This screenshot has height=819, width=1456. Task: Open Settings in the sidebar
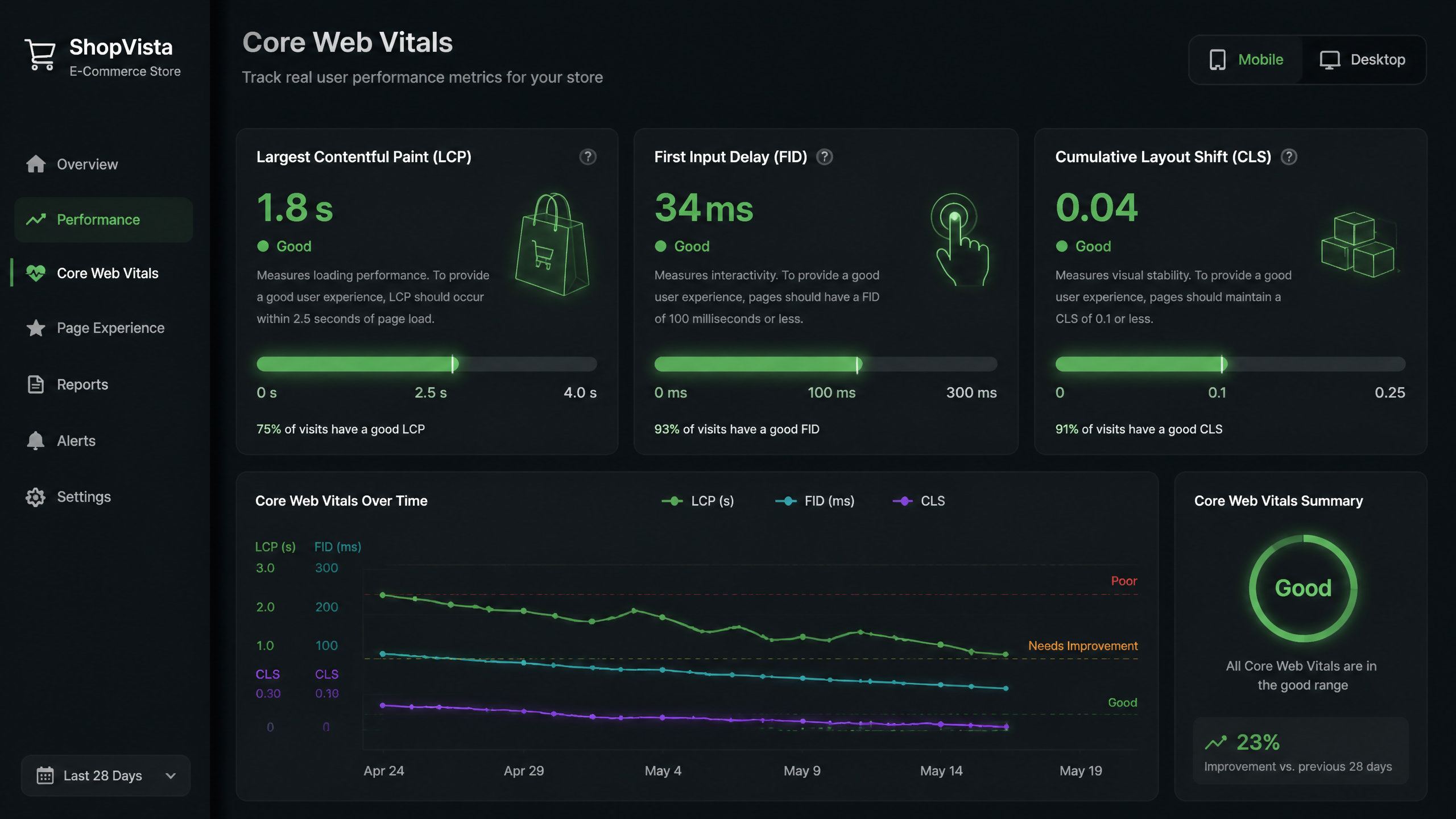104,497
